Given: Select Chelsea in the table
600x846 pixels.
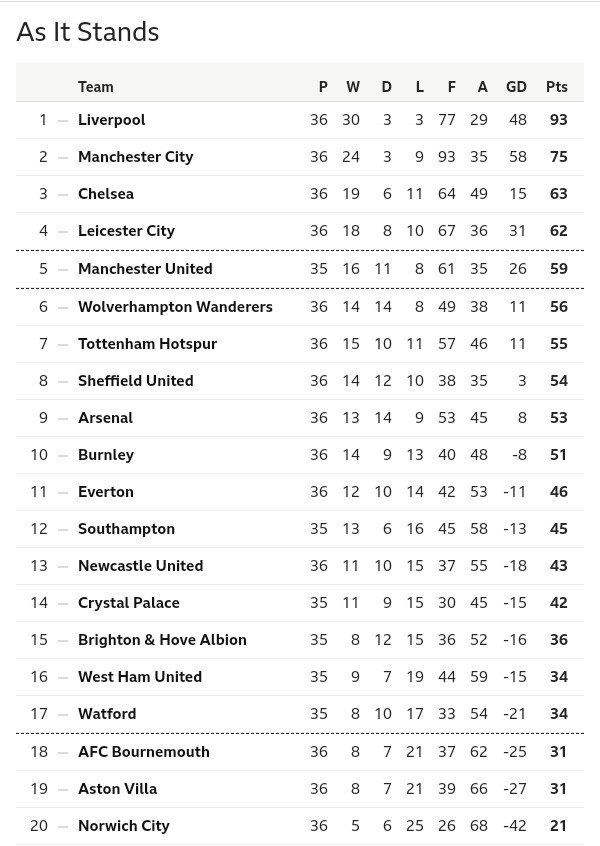Looking at the screenshot, I should (106, 194).
